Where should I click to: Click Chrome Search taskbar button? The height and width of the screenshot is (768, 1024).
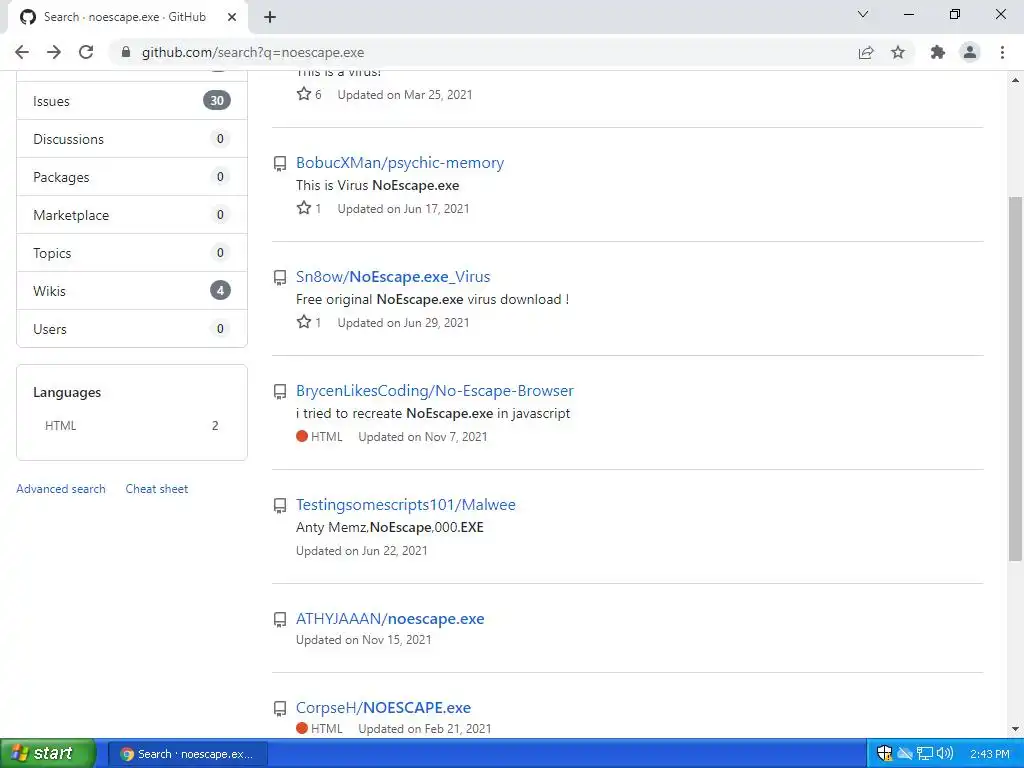pyautogui.click(x=187, y=754)
